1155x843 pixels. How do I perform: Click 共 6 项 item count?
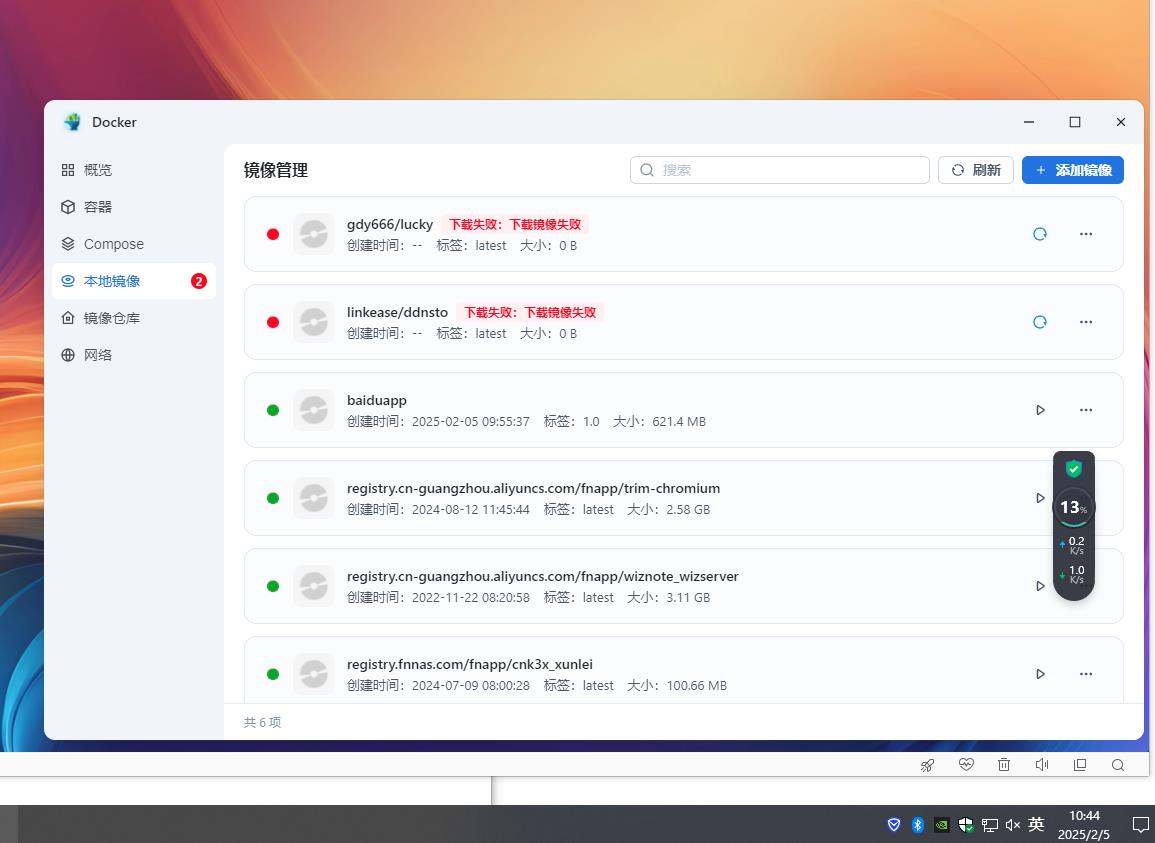tap(262, 722)
